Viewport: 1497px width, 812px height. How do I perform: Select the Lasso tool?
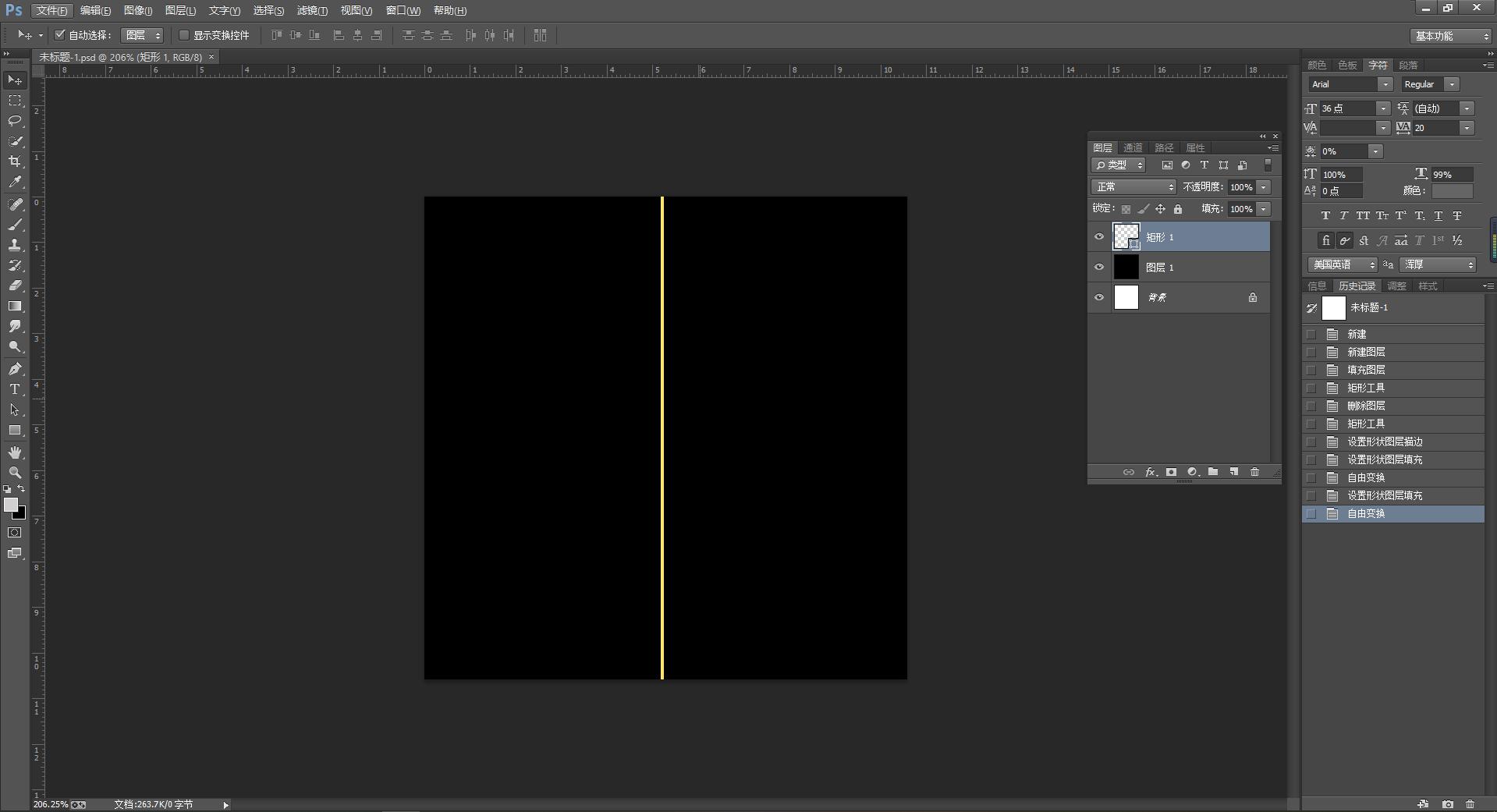click(x=15, y=121)
